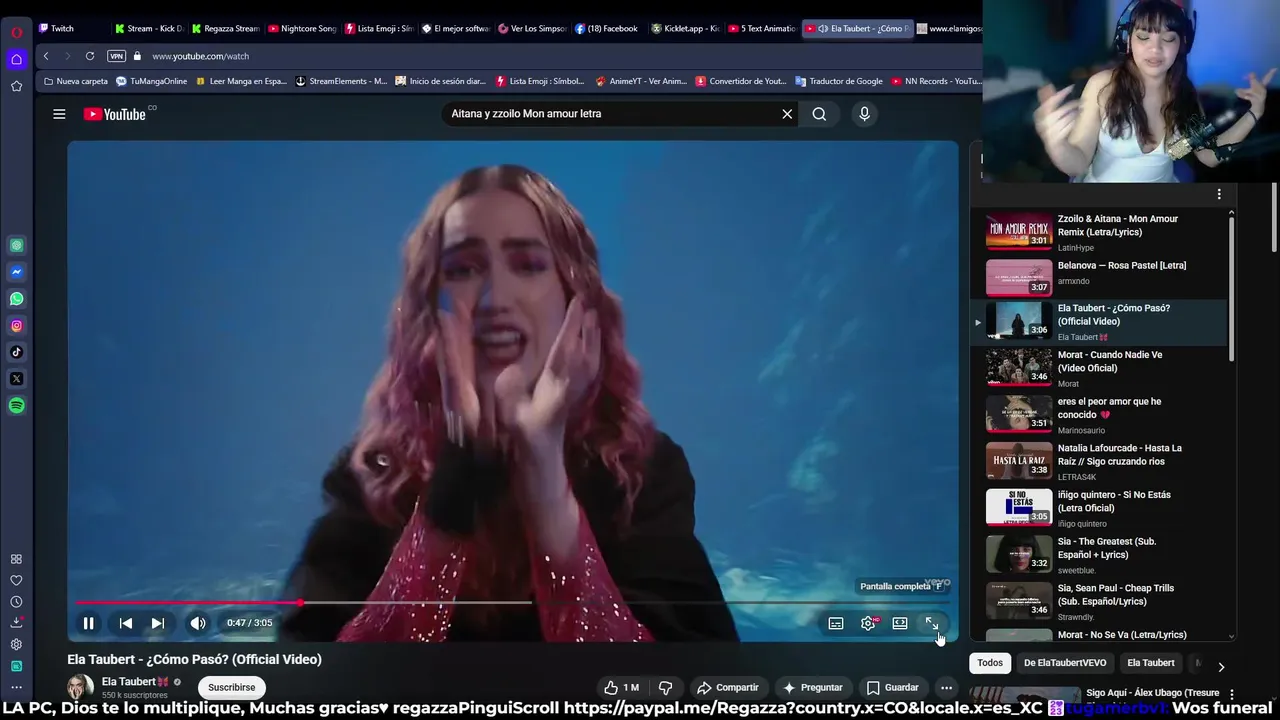Open TuMangaOnline bookmark
Image resolution: width=1280 pixels, height=720 pixels.
tap(152, 81)
